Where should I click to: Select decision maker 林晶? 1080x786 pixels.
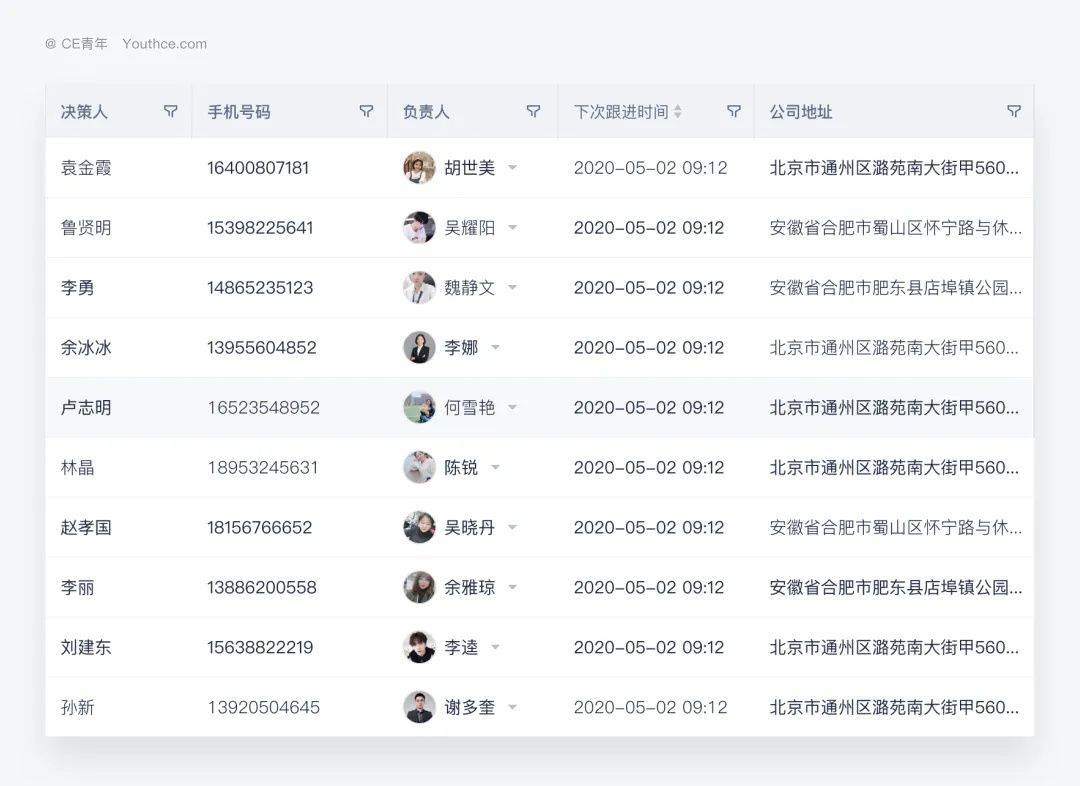tap(77, 467)
